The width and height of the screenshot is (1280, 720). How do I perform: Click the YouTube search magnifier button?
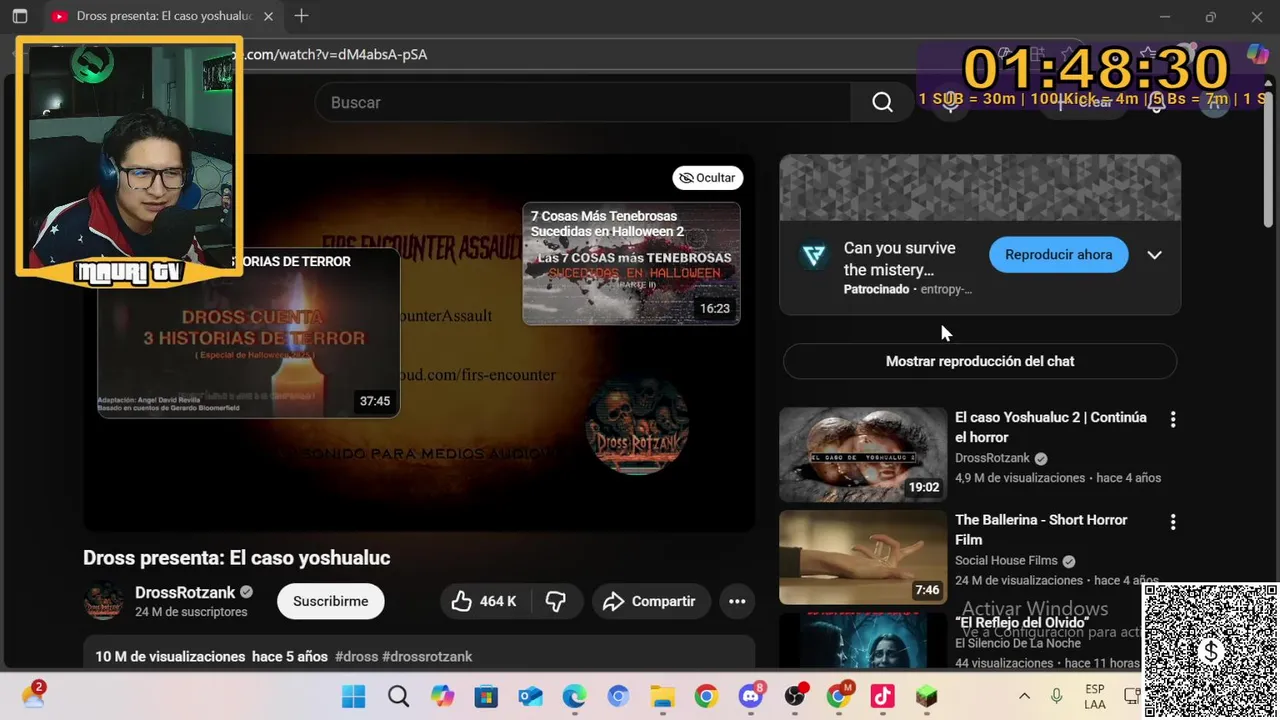click(882, 102)
